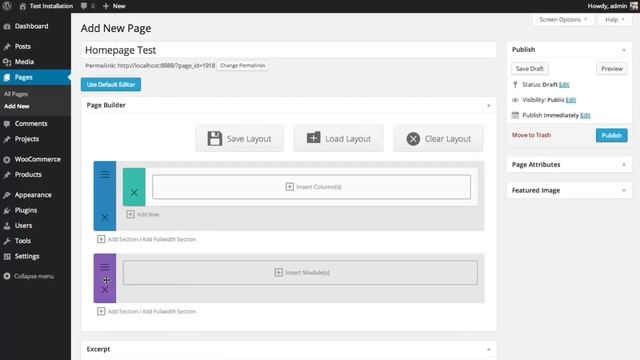Image resolution: width=640 pixels, height=360 pixels.
Task: Collapse the Excerpt panel arrow
Action: point(489,349)
